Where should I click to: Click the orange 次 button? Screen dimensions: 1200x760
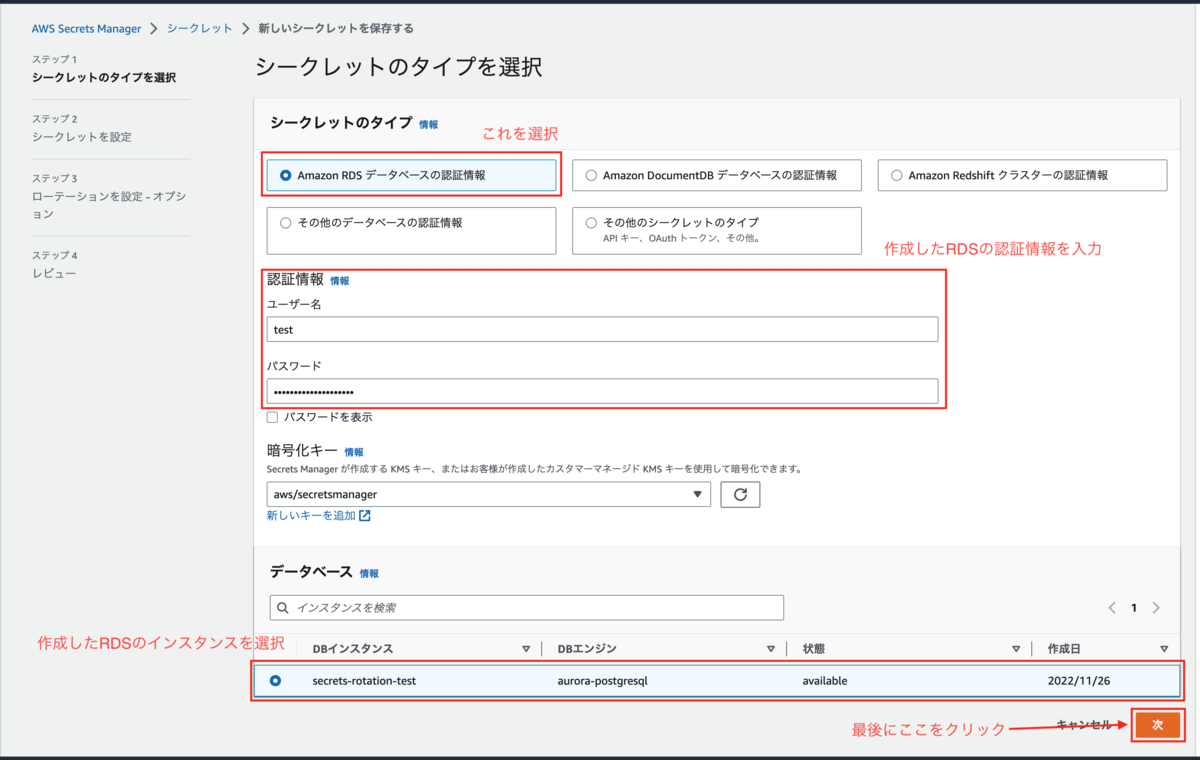[x=1157, y=726]
